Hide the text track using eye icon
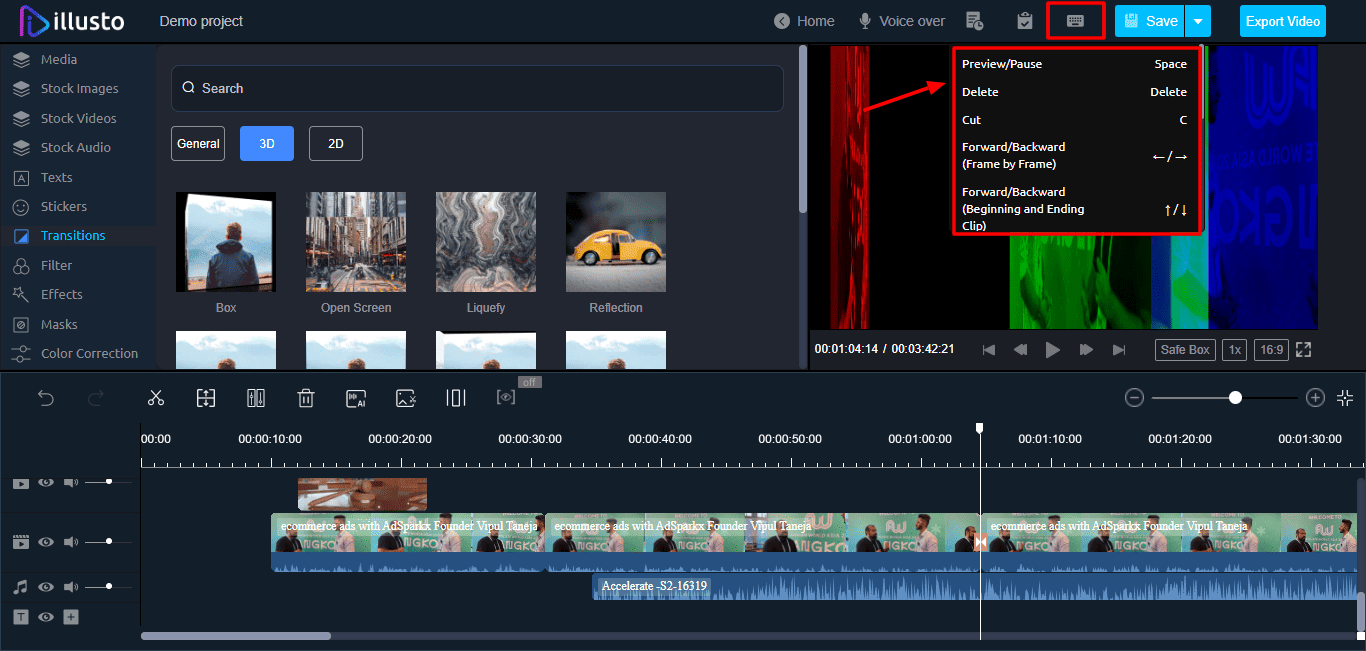This screenshot has height=651, width=1366. point(46,617)
